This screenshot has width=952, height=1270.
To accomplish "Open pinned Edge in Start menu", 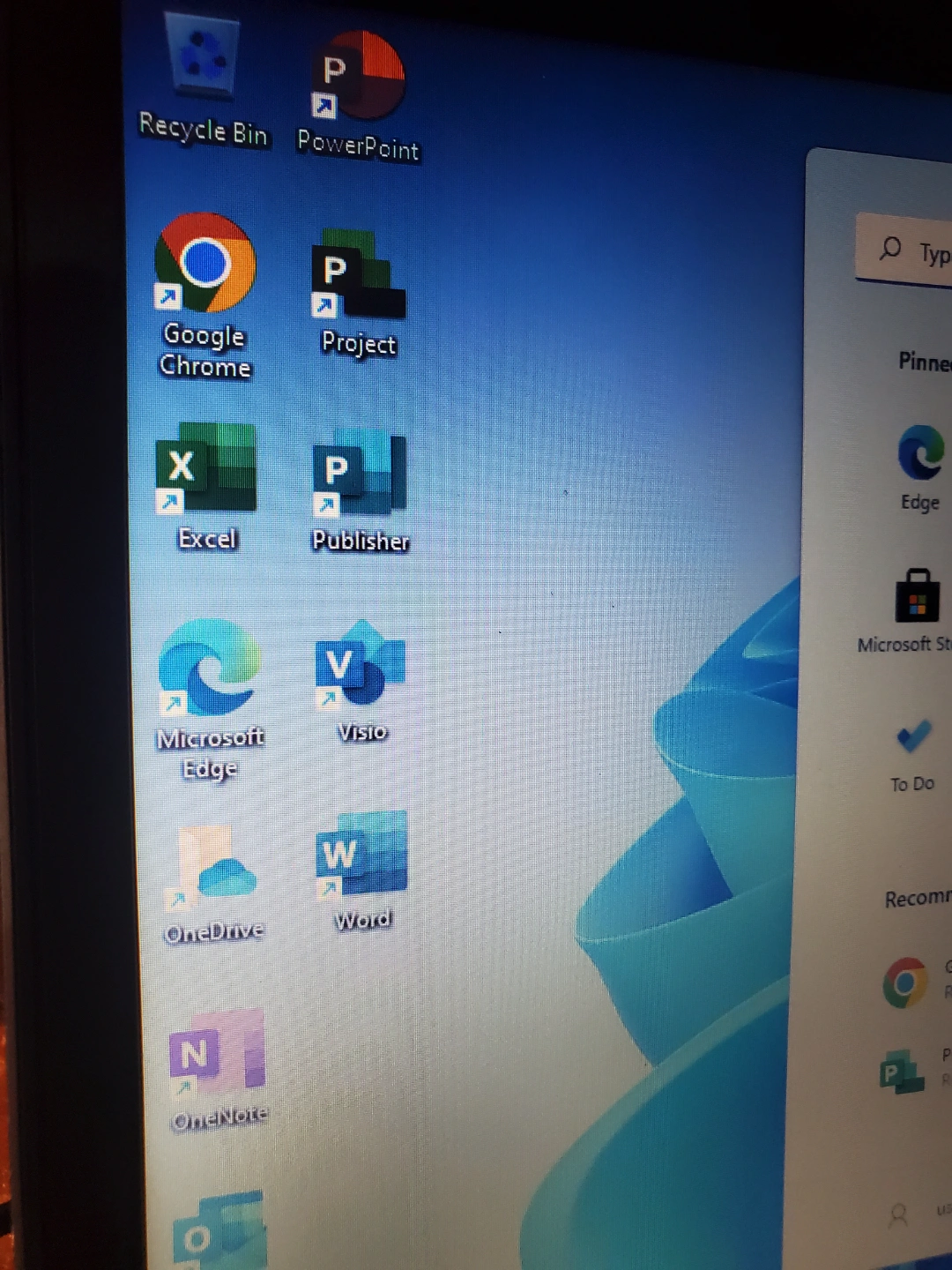I will [x=921, y=467].
